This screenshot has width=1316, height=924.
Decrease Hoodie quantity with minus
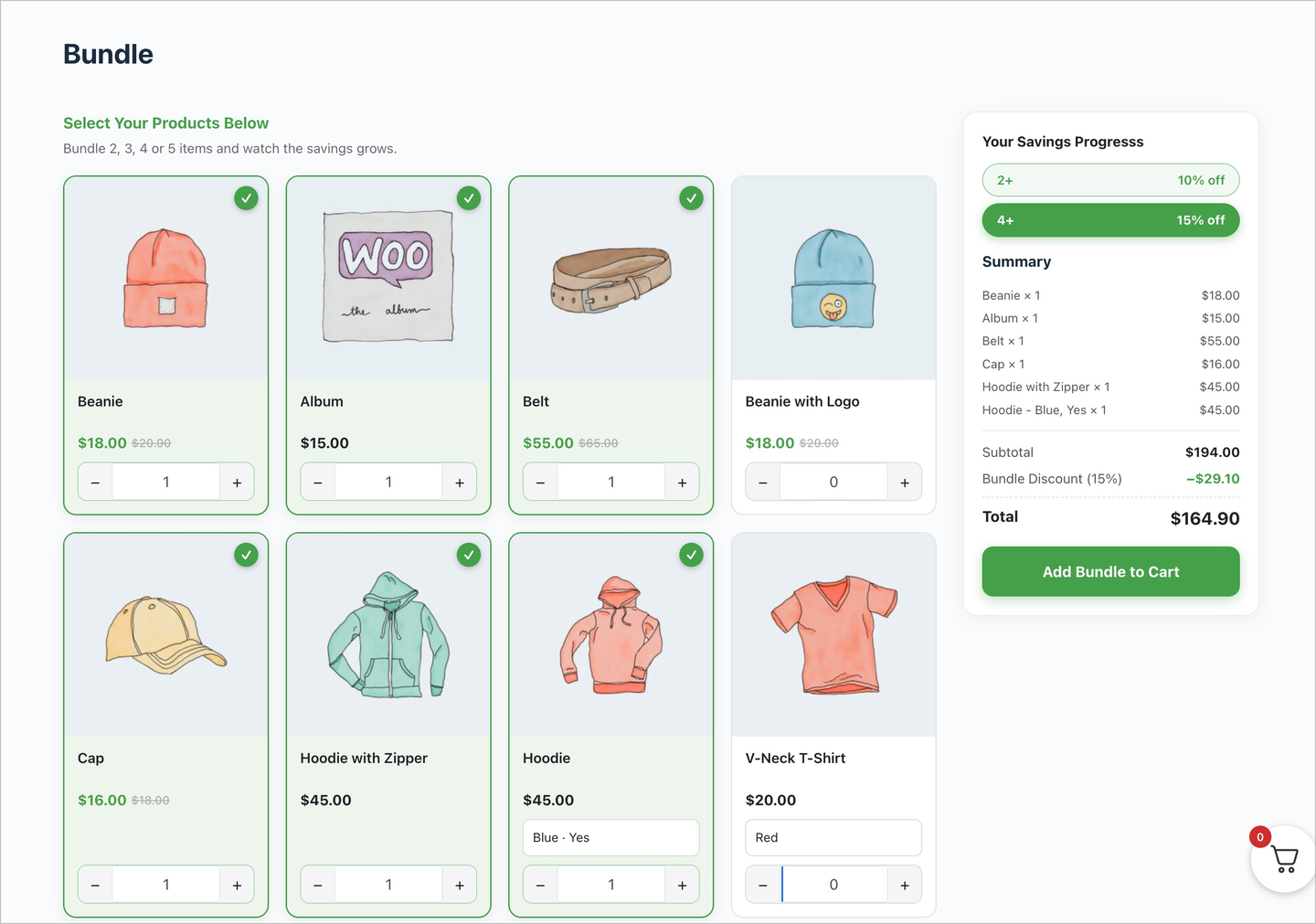click(540, 885)
